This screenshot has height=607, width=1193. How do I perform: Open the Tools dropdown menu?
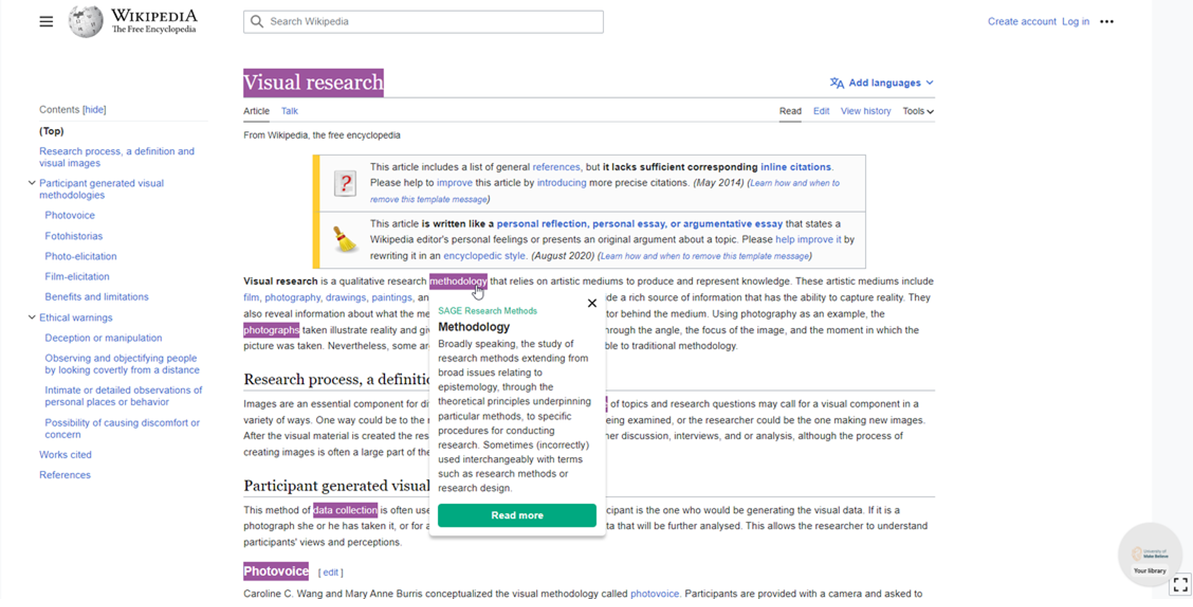[918, 111]
